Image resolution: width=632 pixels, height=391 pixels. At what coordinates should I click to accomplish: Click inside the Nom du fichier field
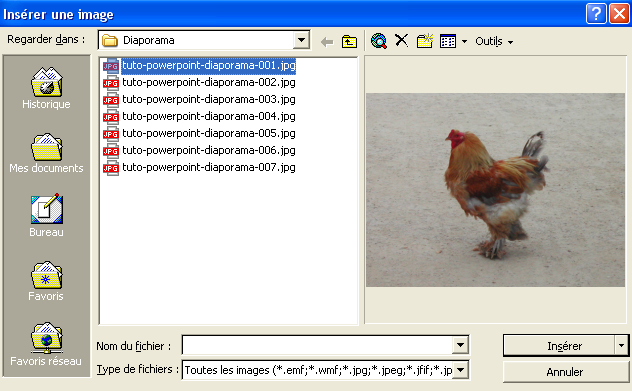[x=318, y=345]
